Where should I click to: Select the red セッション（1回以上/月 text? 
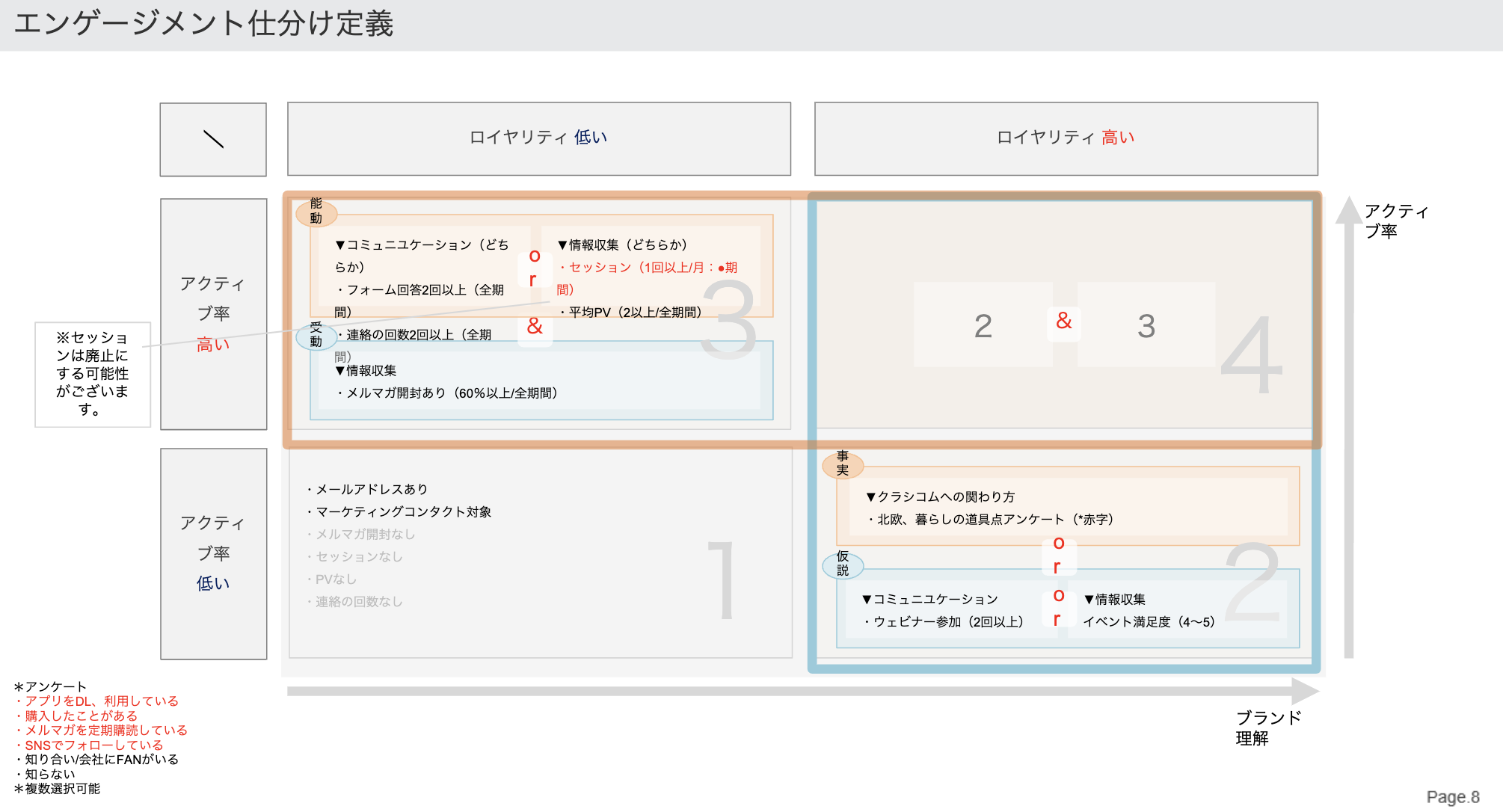pyautogui.click(x=647, y=278)
